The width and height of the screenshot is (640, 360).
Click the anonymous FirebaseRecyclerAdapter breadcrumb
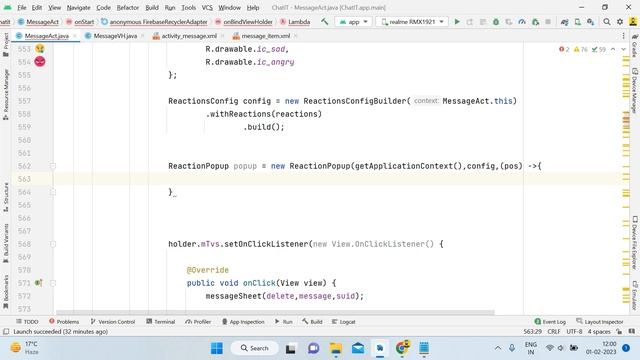click(x=158, y=22)
